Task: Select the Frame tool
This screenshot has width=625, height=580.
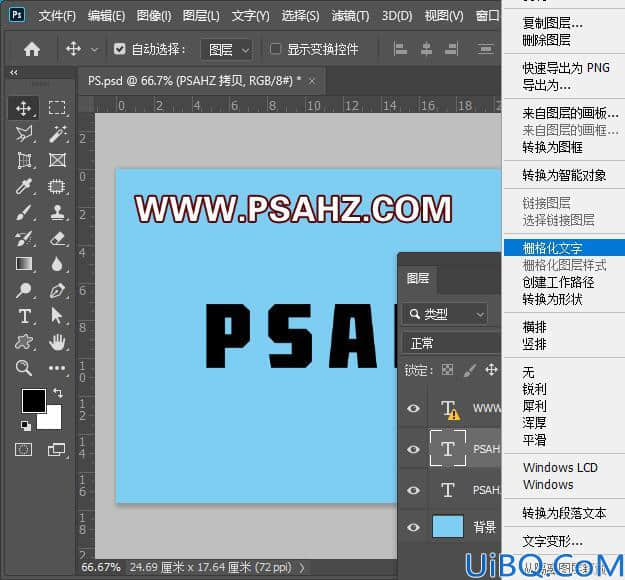Action: pyautogui.click(x=57, y=160)
